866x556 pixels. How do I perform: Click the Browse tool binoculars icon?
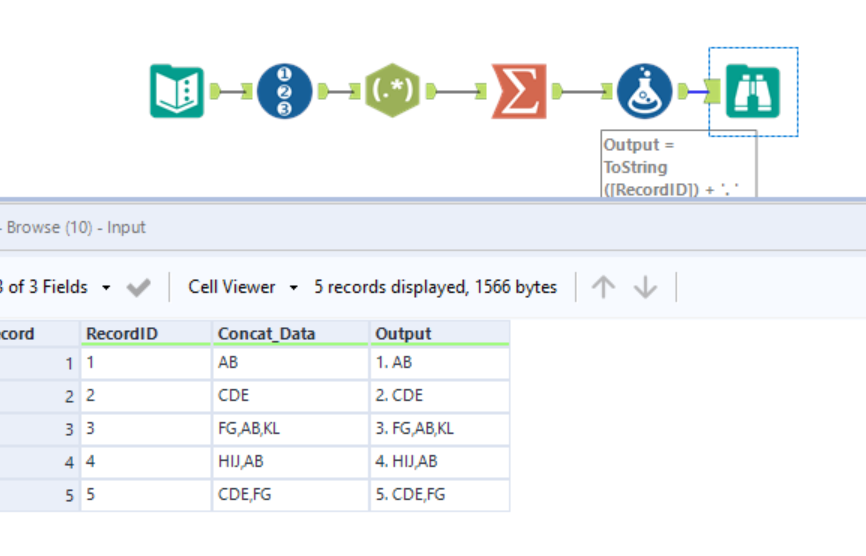pos(752,91)
